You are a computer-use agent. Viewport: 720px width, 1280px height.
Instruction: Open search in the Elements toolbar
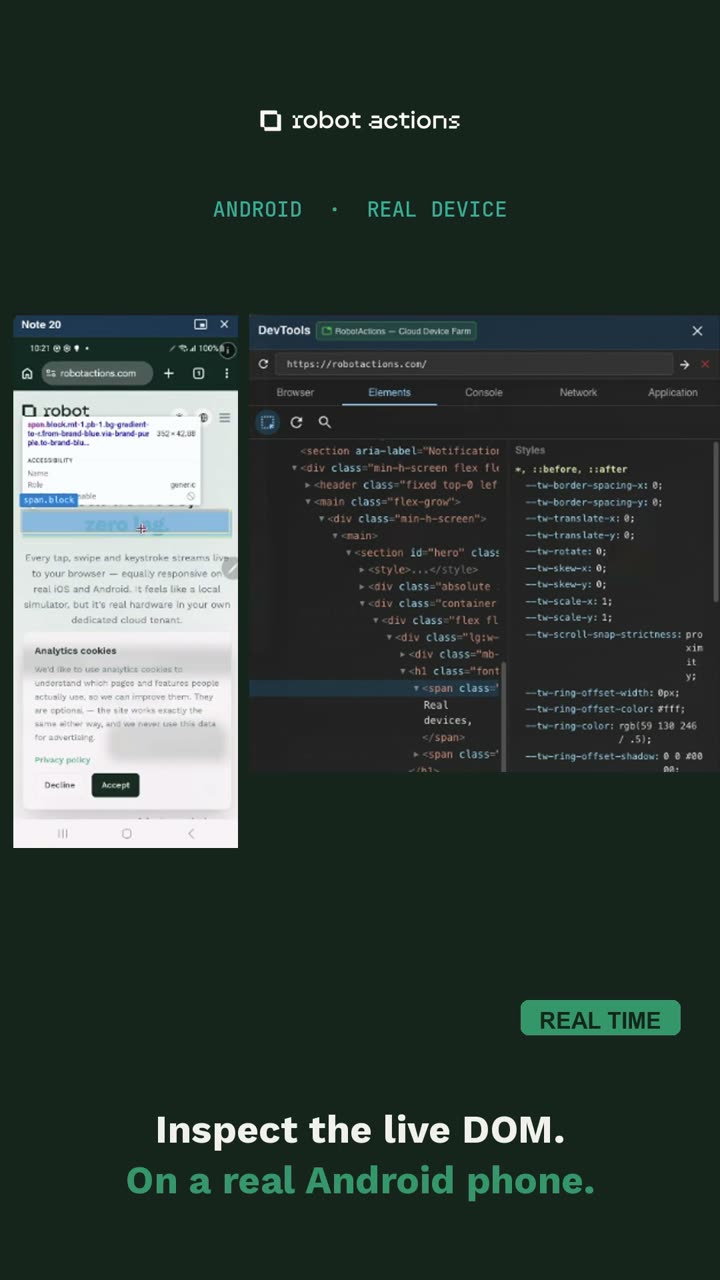click(325, 422)
